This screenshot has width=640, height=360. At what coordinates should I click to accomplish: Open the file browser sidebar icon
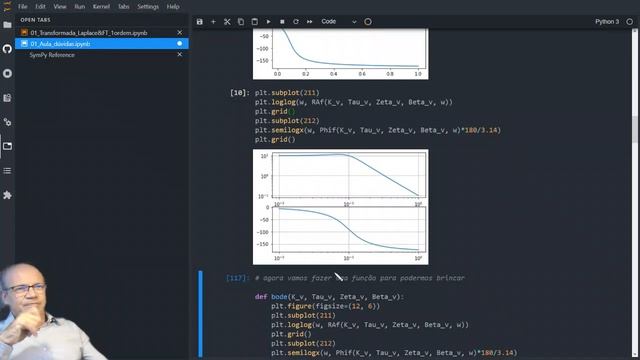[x=7, y=25]
